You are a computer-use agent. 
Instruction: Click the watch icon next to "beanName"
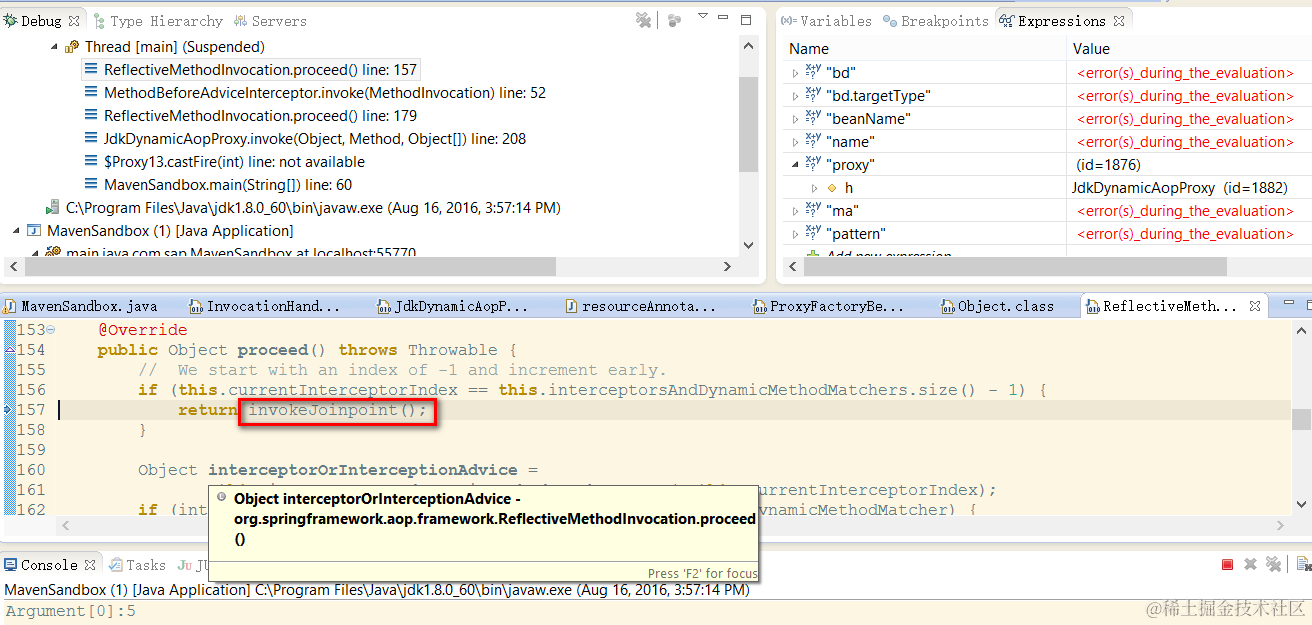[x=813, y=118]
